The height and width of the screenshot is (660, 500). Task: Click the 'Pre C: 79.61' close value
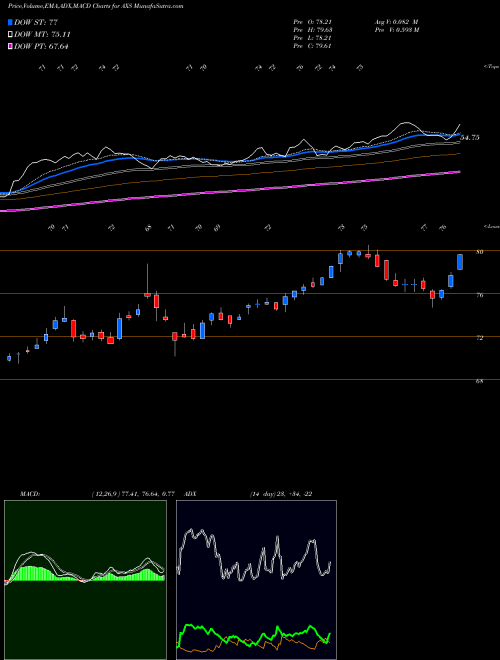click(x=312, y=46)
